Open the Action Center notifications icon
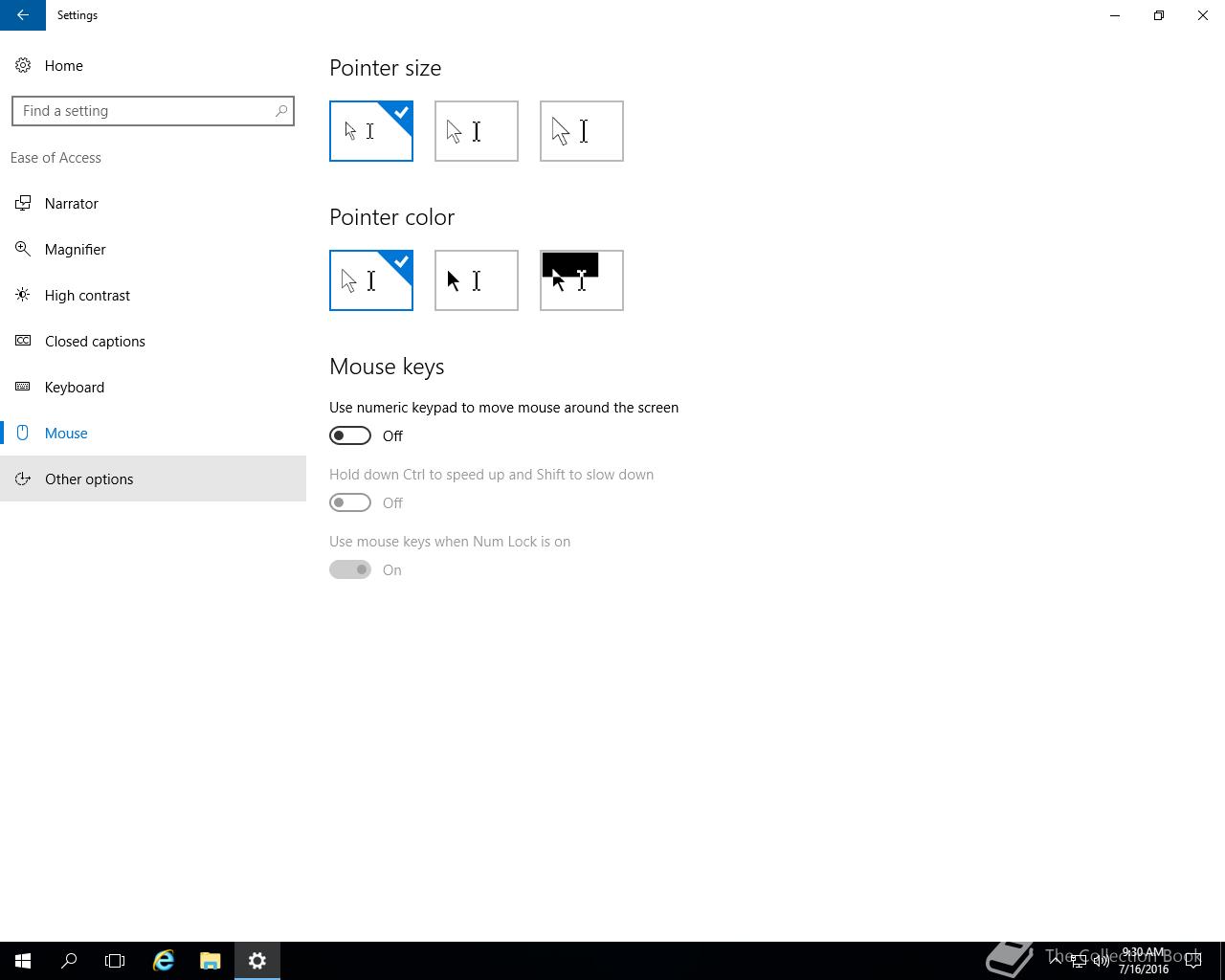The width and height of the screenshot is (1225, 980). tap(1193, 961)
